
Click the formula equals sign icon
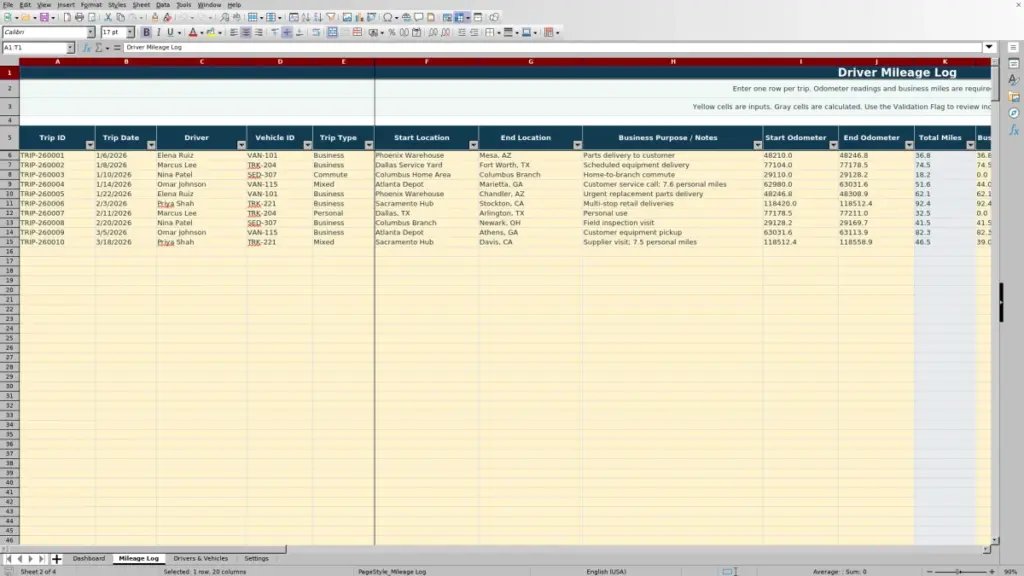(117, 48)
